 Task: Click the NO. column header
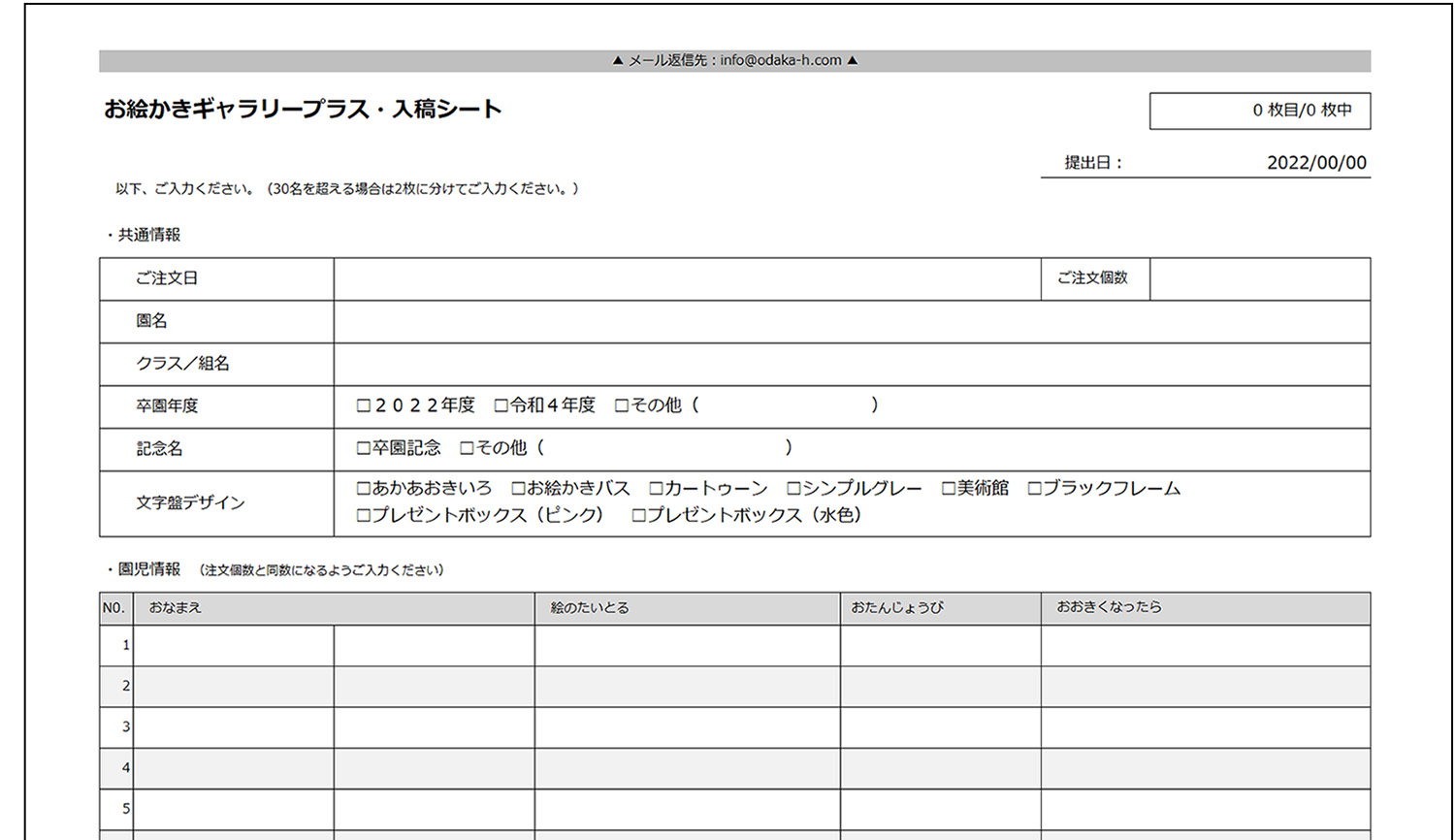(116, 608)
